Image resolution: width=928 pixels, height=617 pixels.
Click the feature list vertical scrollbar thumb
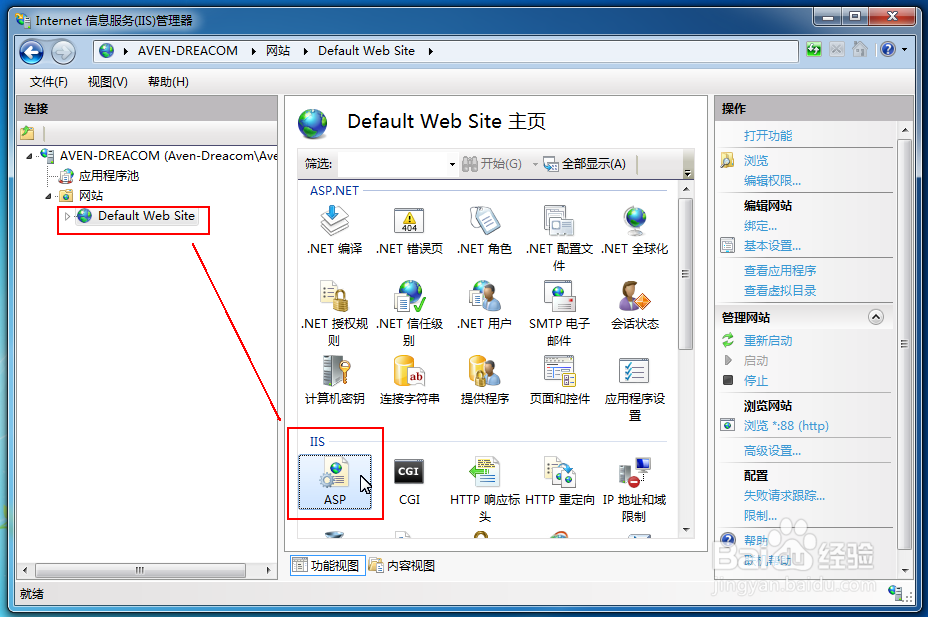(x=685, y=273)
